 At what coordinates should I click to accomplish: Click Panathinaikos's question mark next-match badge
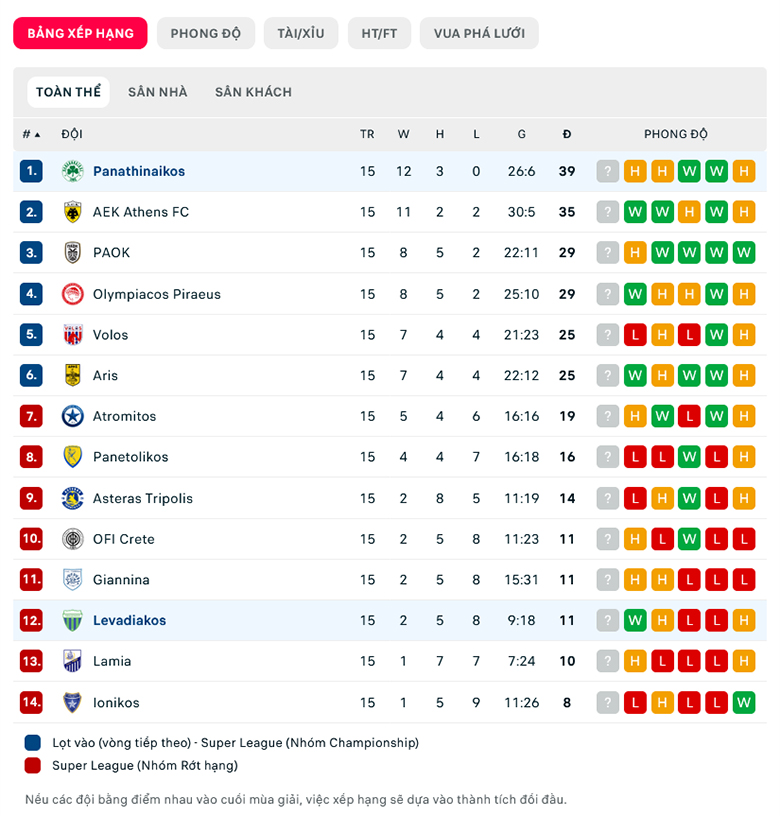pos(608,171)
